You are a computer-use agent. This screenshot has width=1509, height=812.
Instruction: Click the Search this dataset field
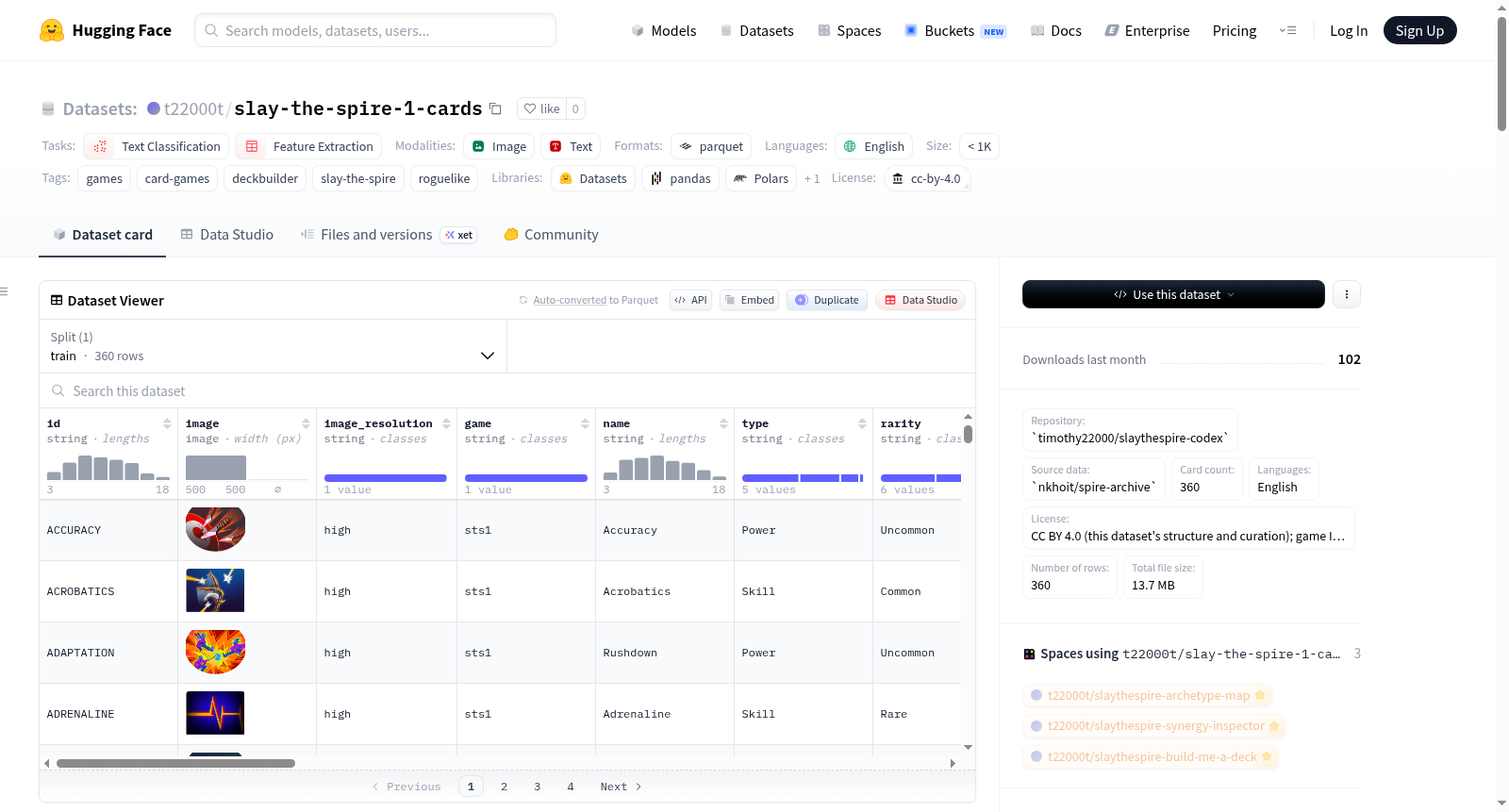pyautogui.click(x=507, y=391)
